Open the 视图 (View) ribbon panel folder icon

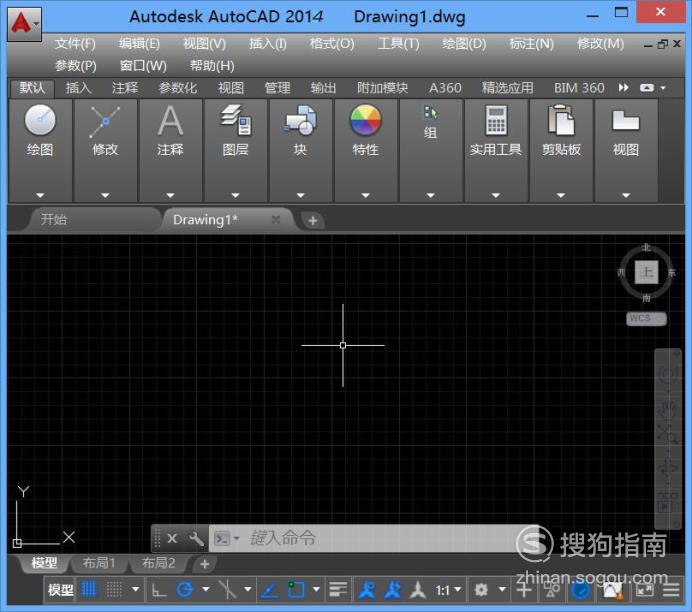[x=626, y=120]
